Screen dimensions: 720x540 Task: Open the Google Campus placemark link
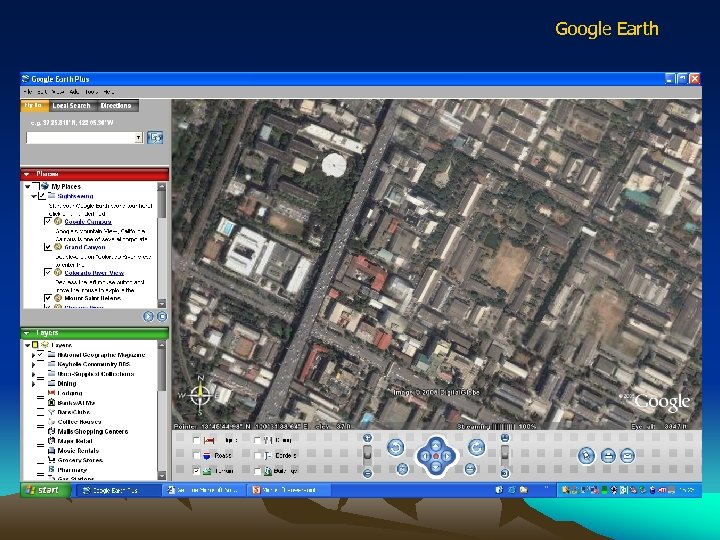pyautogui.click(x=88, y=221)
